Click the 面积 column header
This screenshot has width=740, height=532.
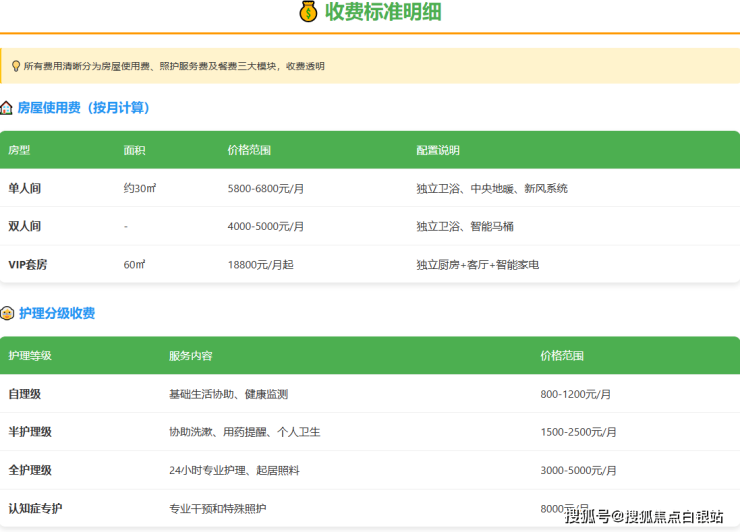pos(134,150)
